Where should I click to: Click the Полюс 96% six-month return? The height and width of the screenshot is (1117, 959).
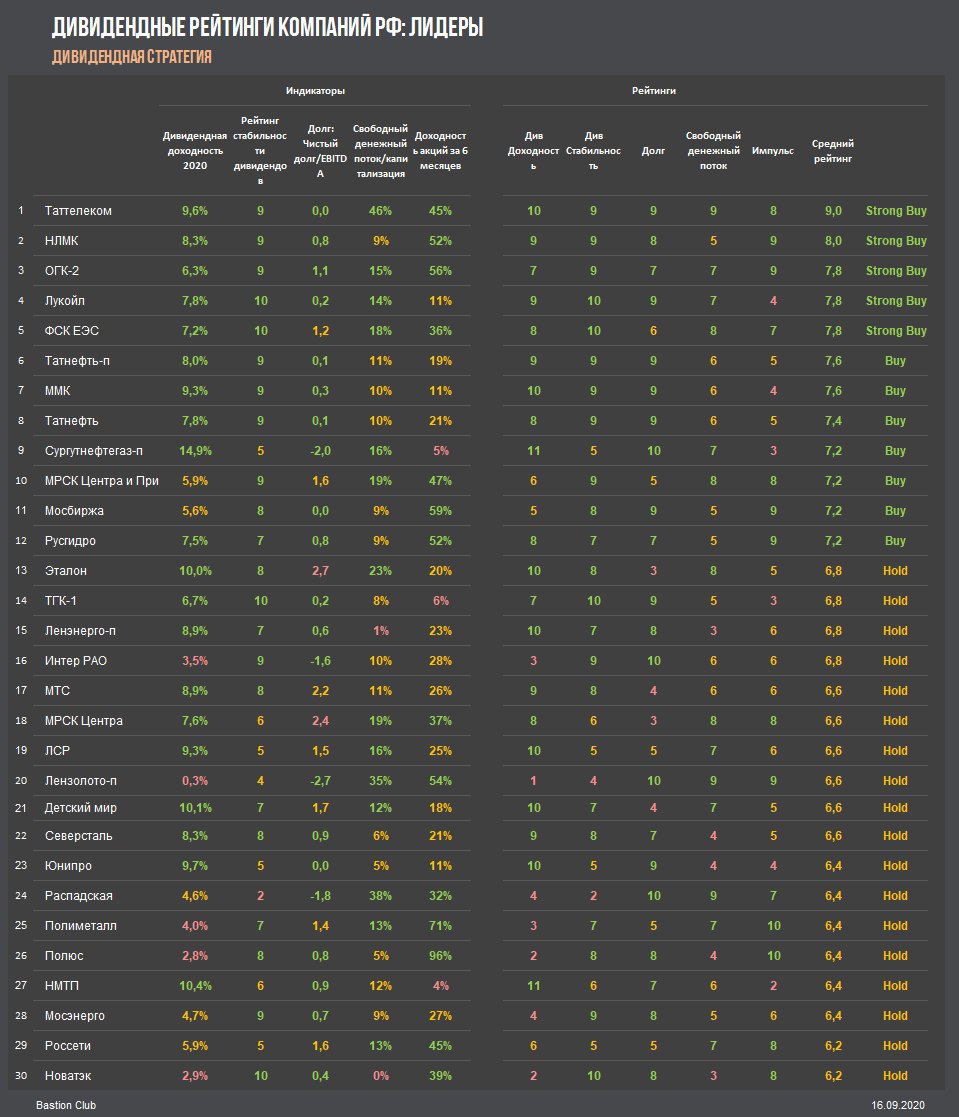[x=440, y=956]
